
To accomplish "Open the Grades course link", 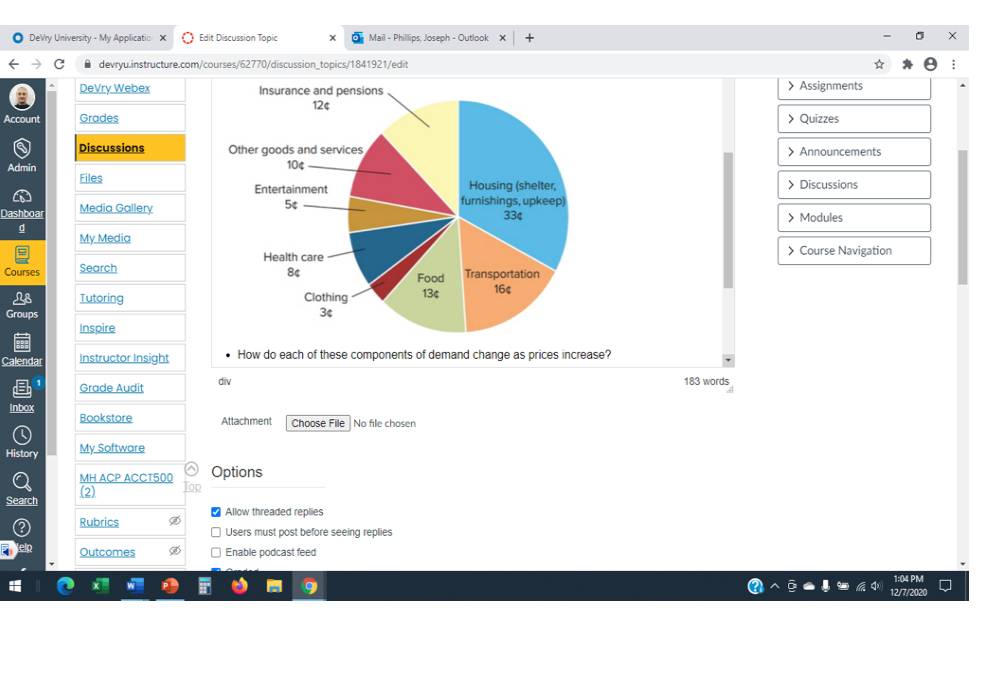I will coord(99,118).
